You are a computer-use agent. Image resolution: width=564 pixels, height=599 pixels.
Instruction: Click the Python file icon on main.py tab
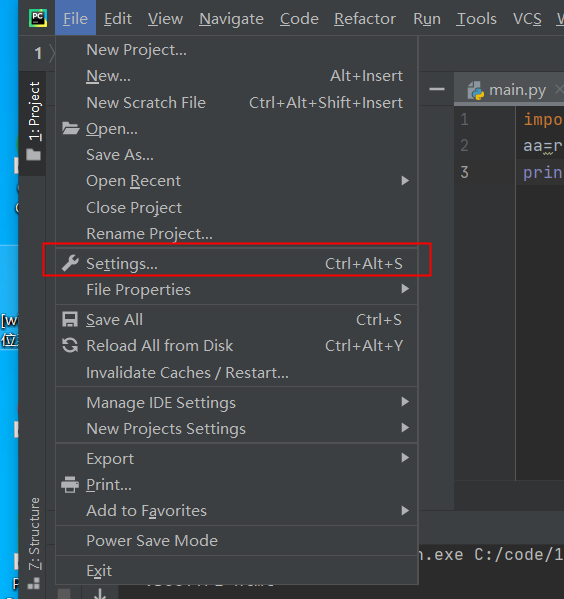point(476,91)
